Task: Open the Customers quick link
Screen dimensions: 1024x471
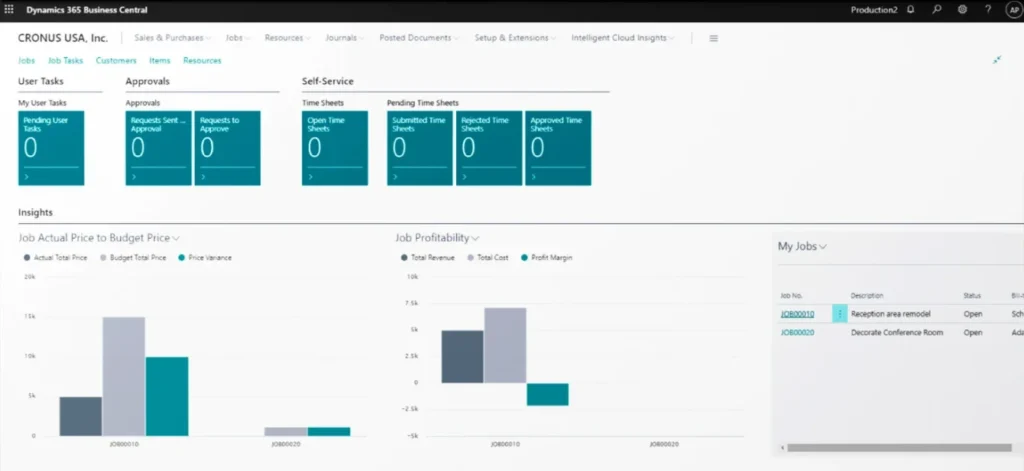Action: tap(116, 61)
